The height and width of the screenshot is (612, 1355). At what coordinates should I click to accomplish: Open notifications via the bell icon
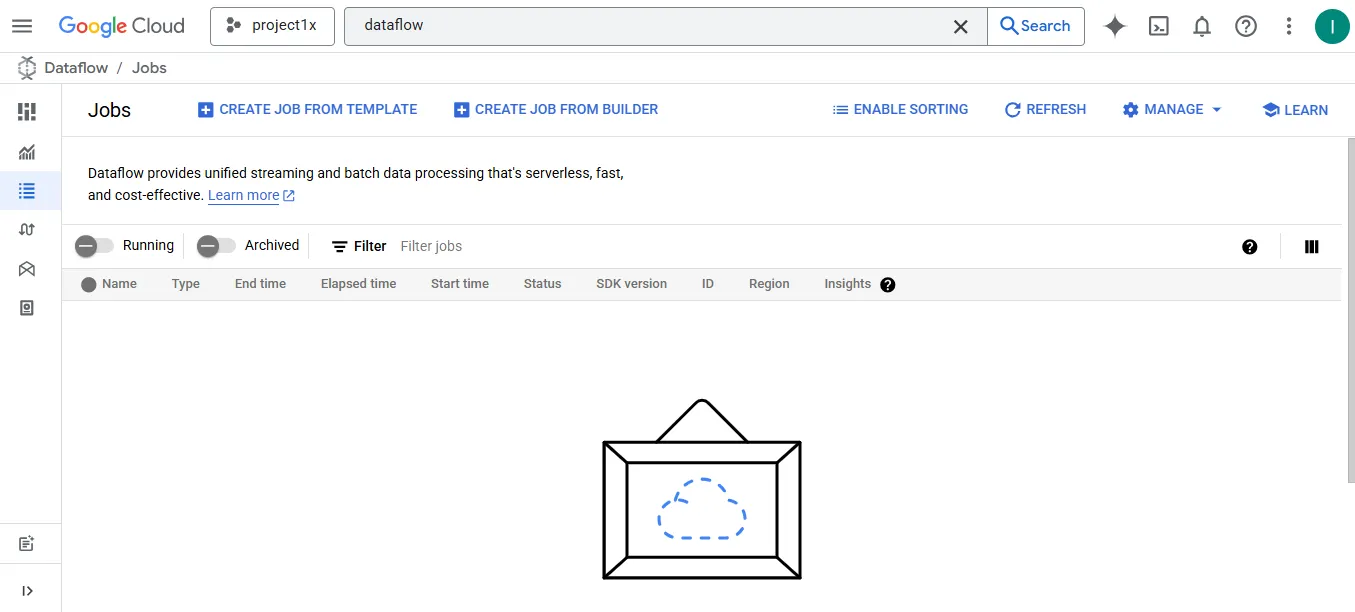coord(1202,26)
